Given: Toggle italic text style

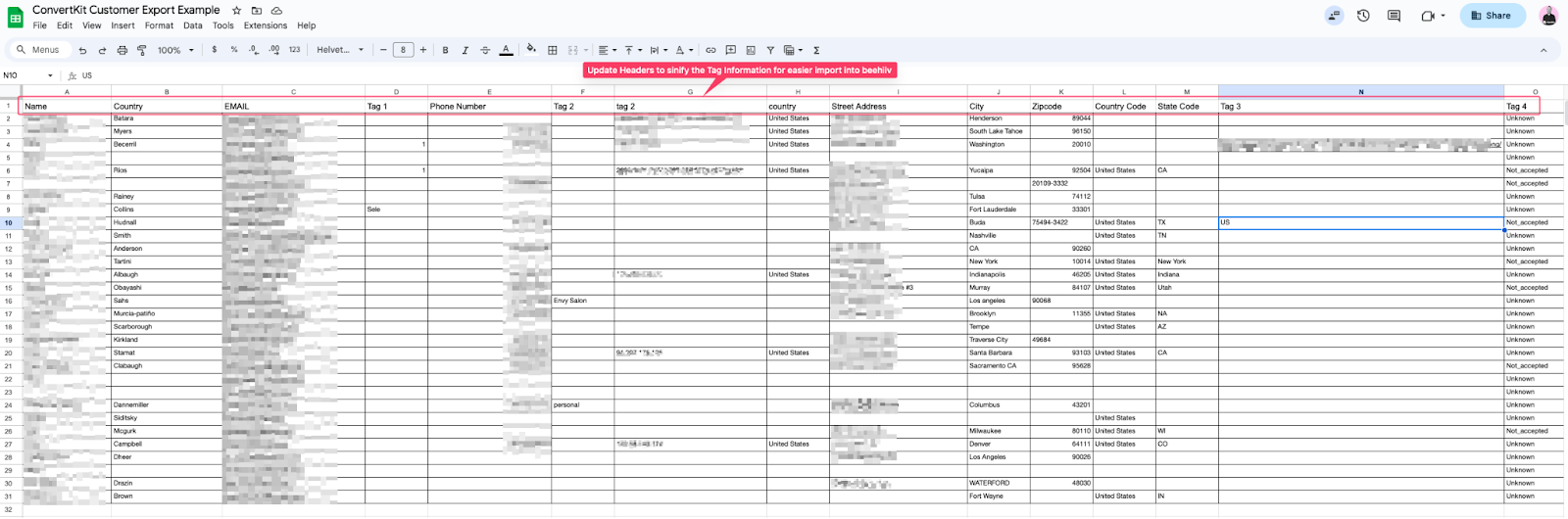Looking at the screenshot, I should (465, 50).
